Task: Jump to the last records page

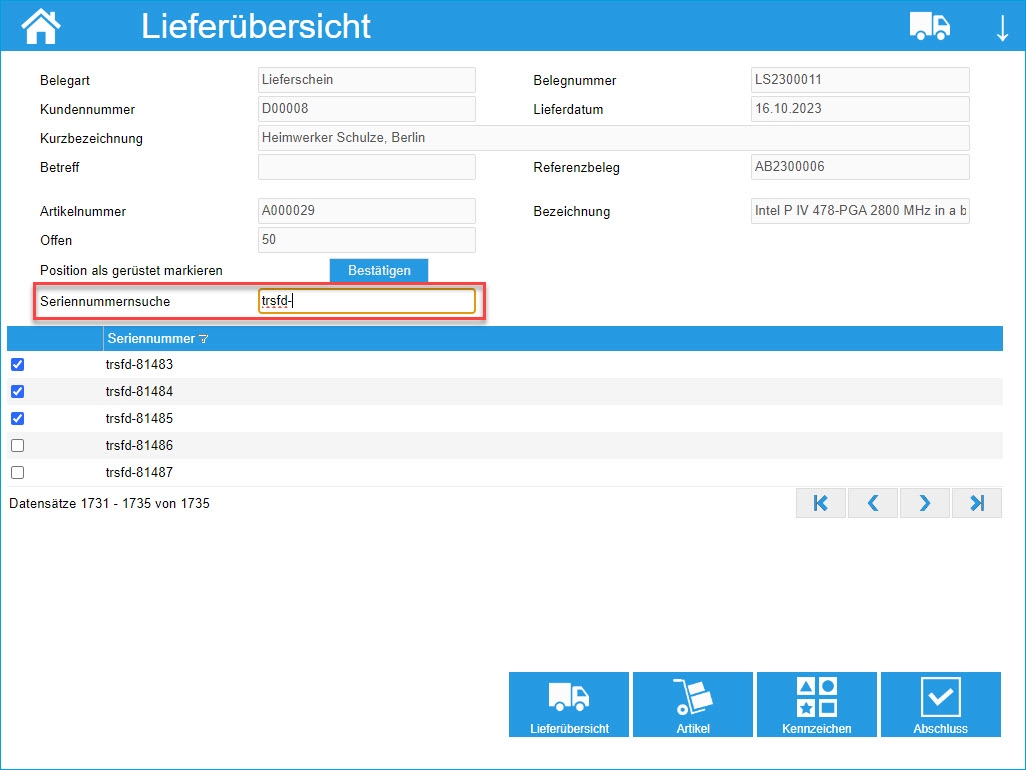Action: coord(976,502)
